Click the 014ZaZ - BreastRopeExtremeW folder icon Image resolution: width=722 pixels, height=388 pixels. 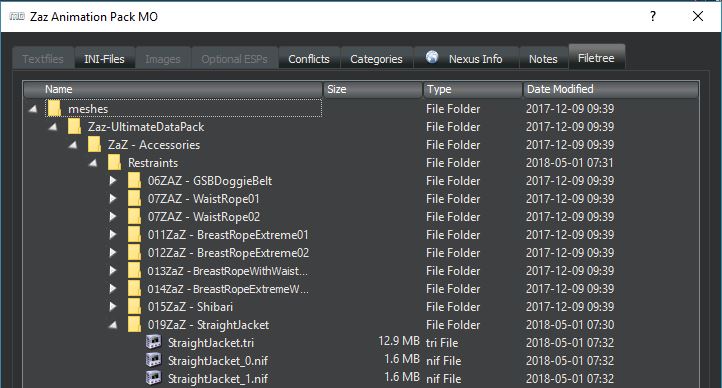tap(134, 288)
